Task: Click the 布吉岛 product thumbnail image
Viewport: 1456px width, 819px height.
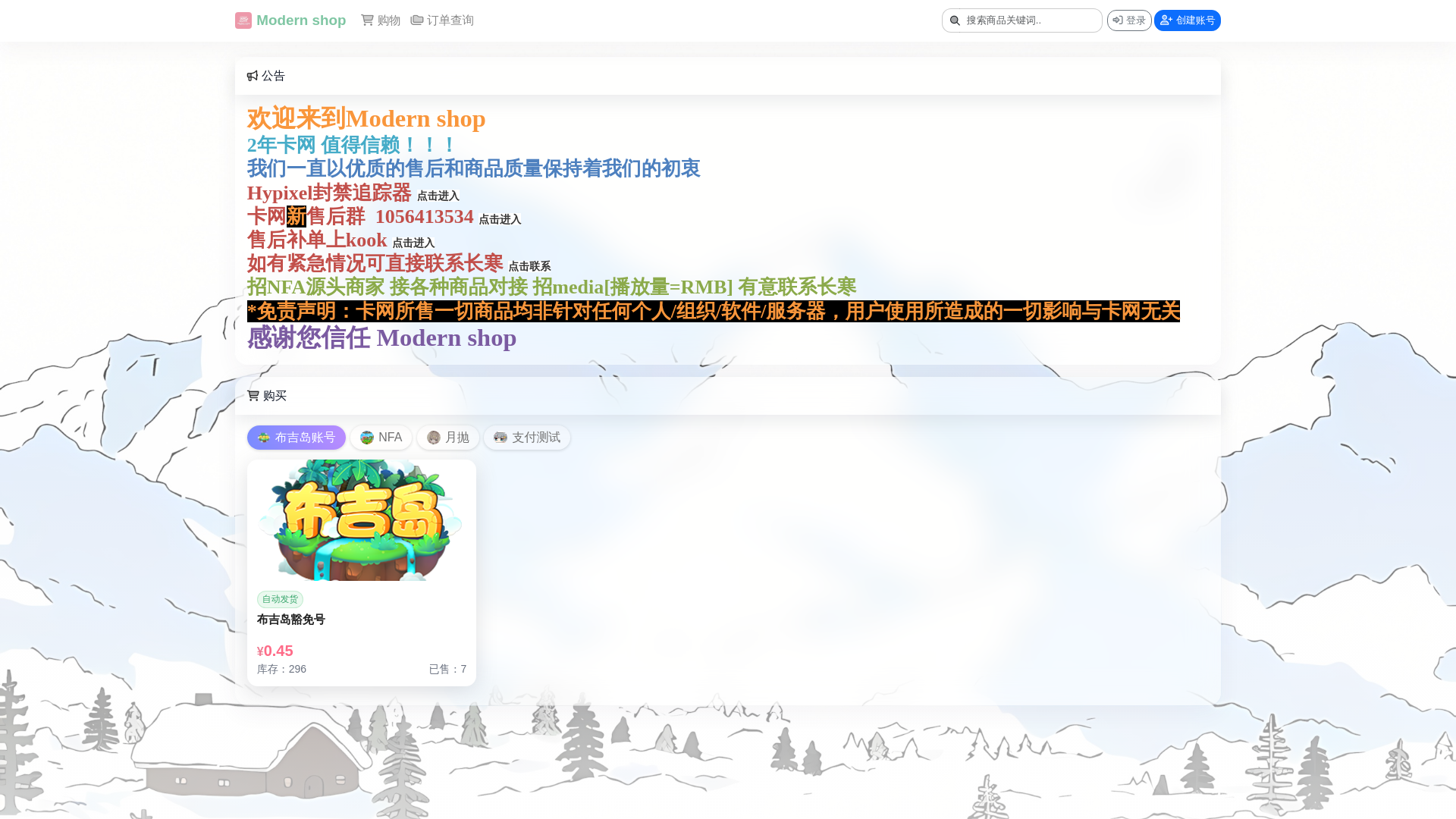Action: point(362,520)
